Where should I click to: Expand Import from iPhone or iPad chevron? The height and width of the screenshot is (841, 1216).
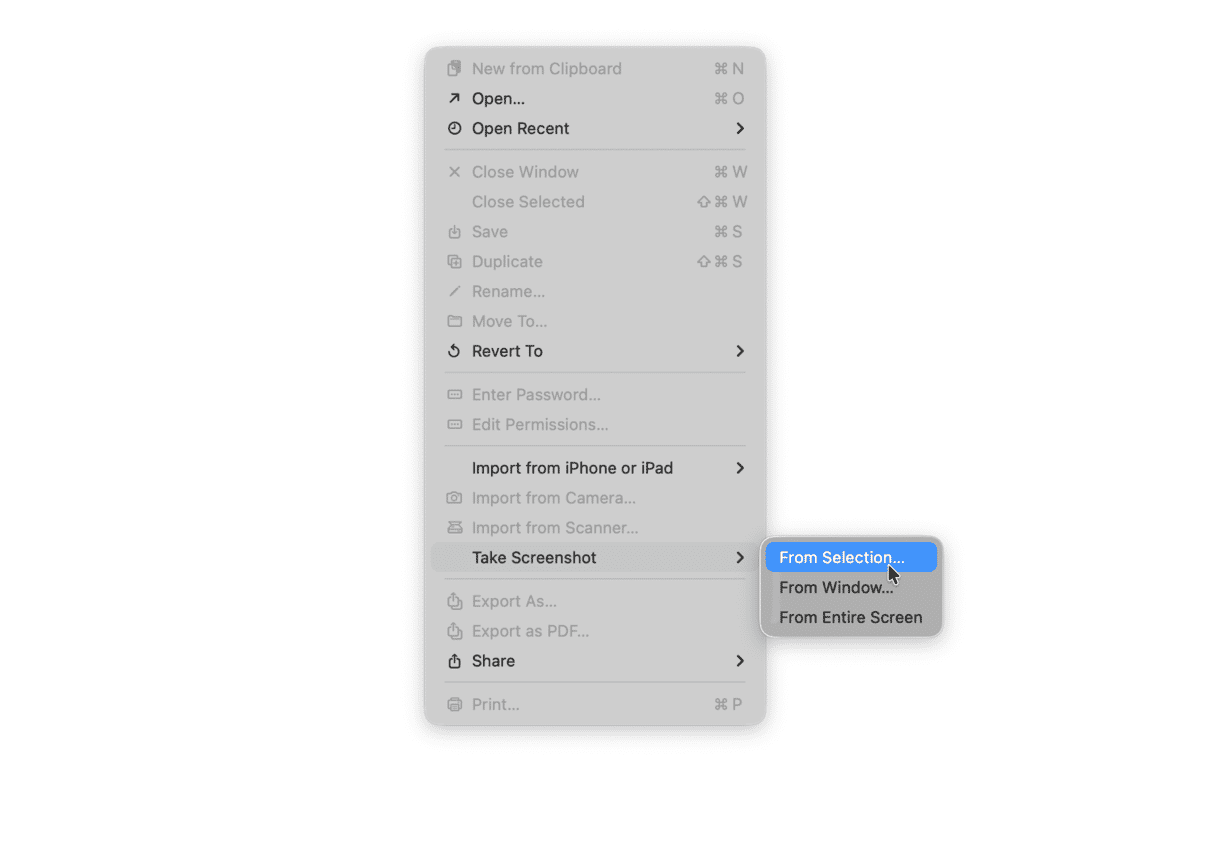pyautogui.click(x=740, y=468)
